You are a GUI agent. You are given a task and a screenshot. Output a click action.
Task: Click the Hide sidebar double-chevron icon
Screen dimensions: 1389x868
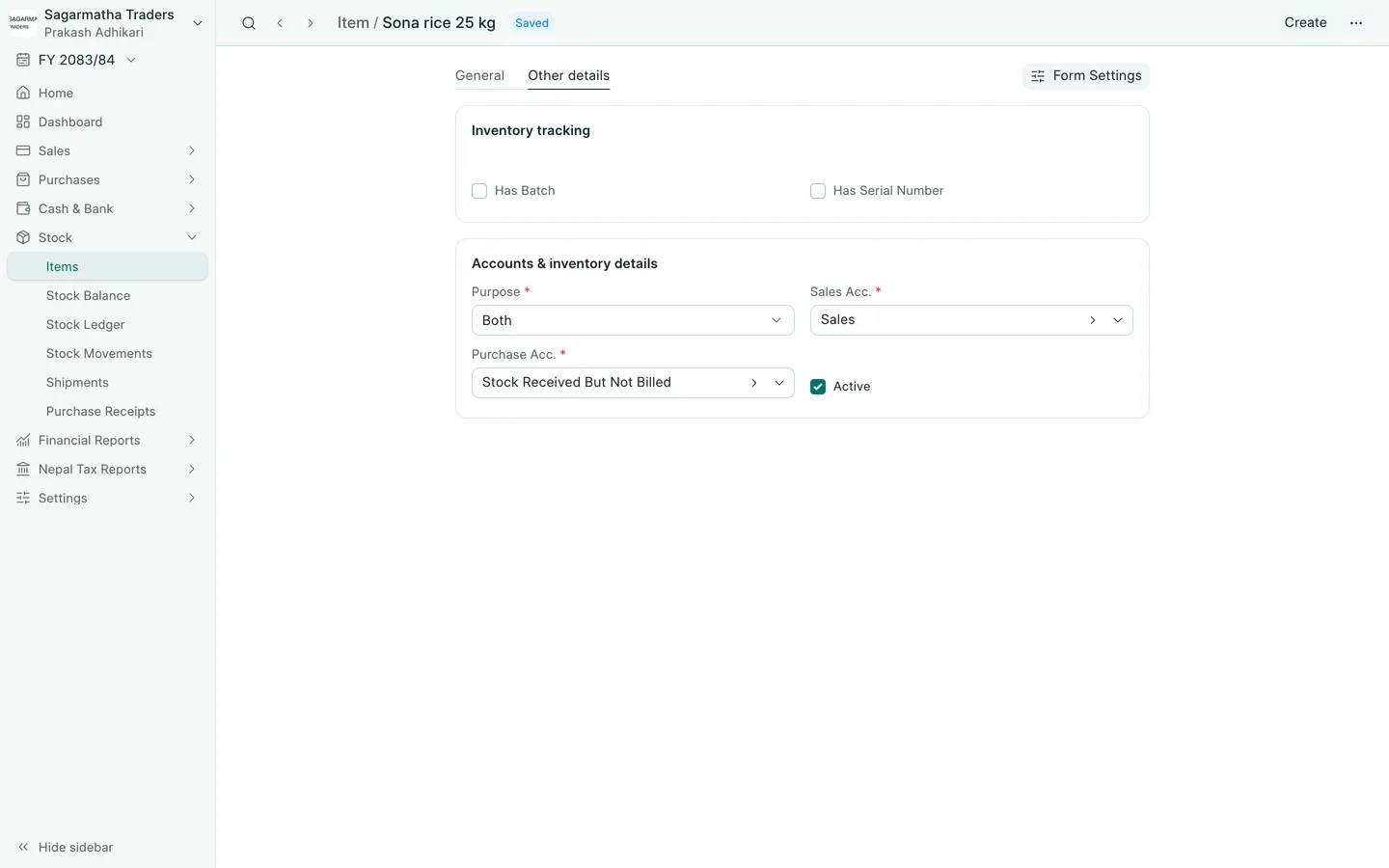pyautogui.click(x=23, y=847)
